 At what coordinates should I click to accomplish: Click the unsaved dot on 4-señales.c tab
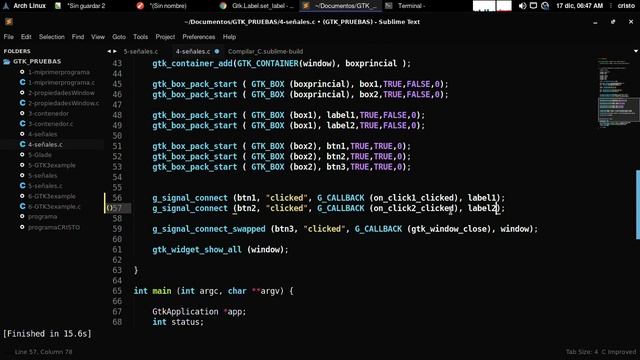(x=217, y=51)
